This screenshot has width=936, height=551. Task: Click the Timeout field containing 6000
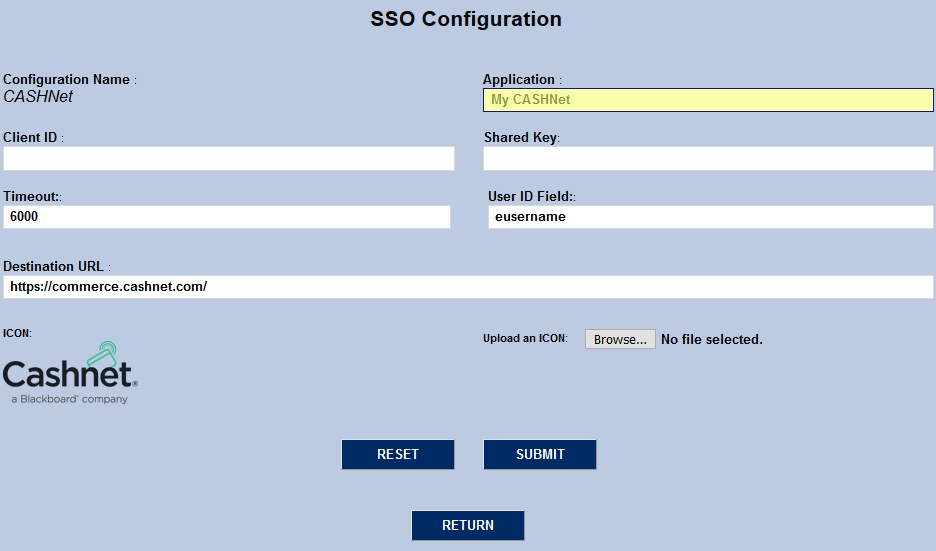pyautogui.click(x=227, y=217)
